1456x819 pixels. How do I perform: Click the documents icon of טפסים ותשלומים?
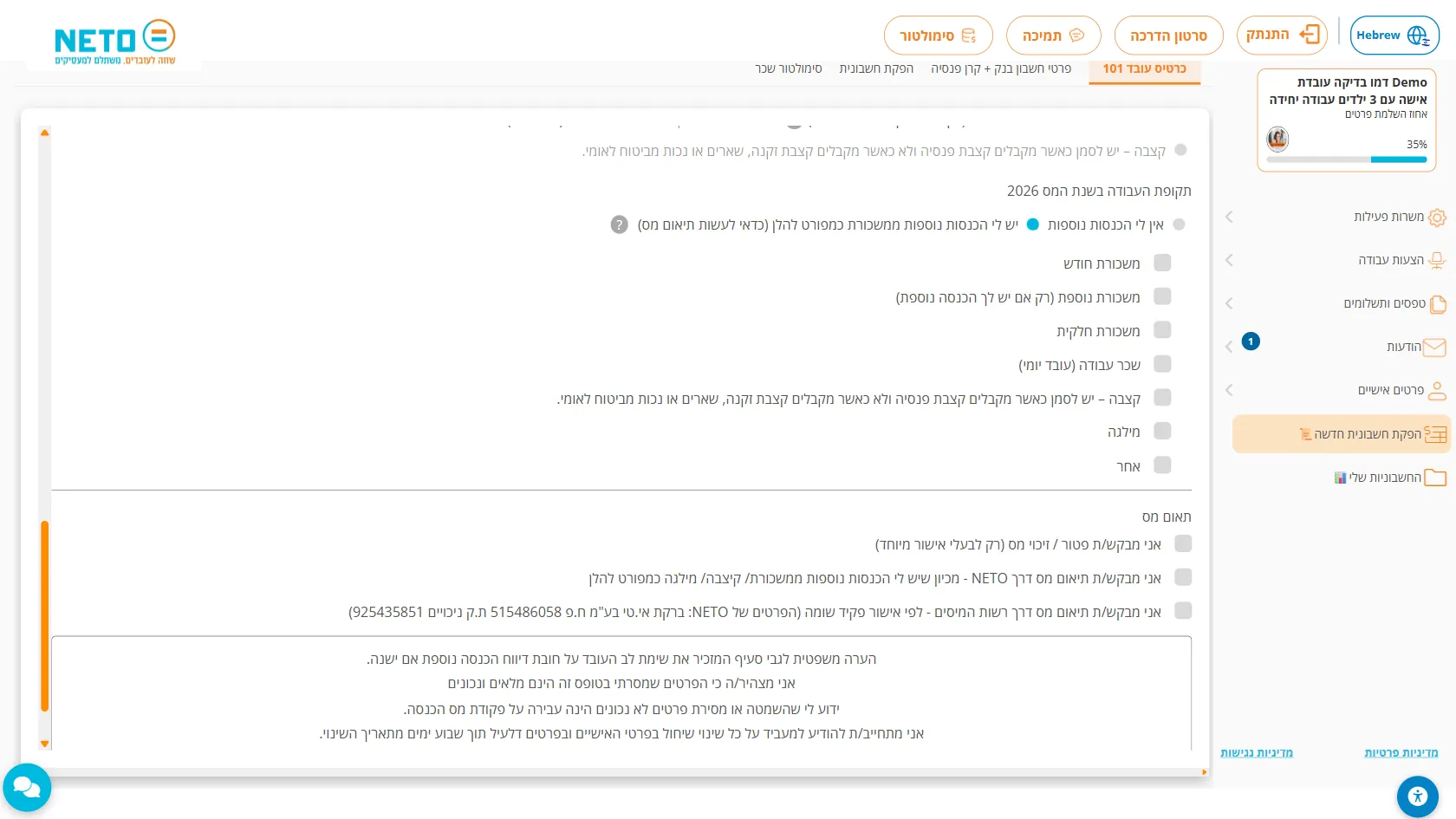(1438, 303)
